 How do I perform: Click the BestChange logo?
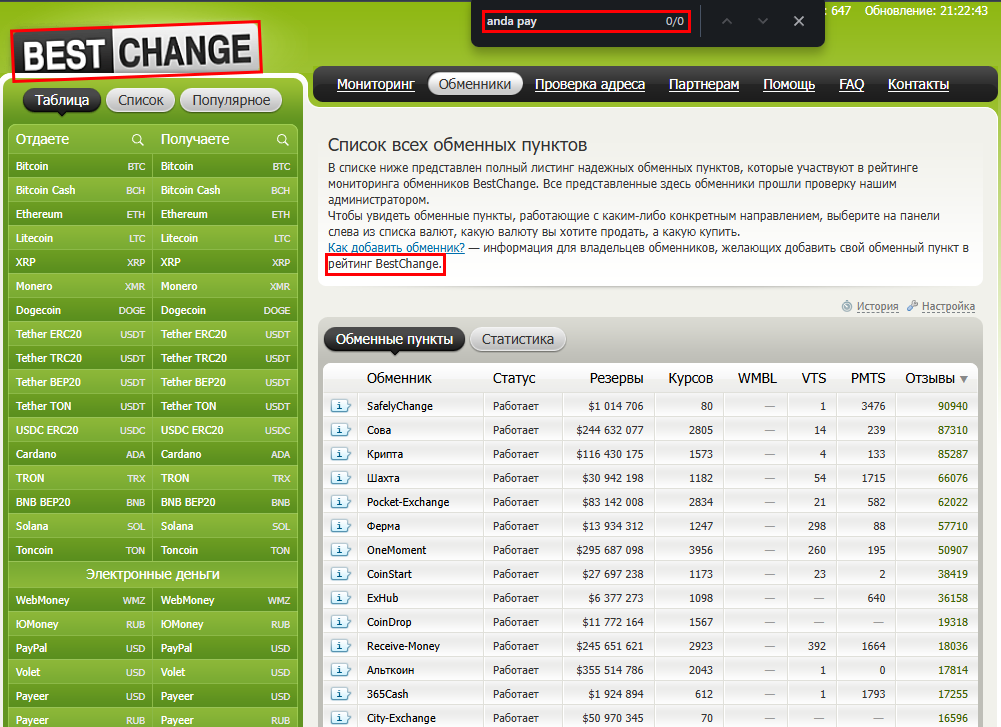pyautogui.click(x=135, y=50)
